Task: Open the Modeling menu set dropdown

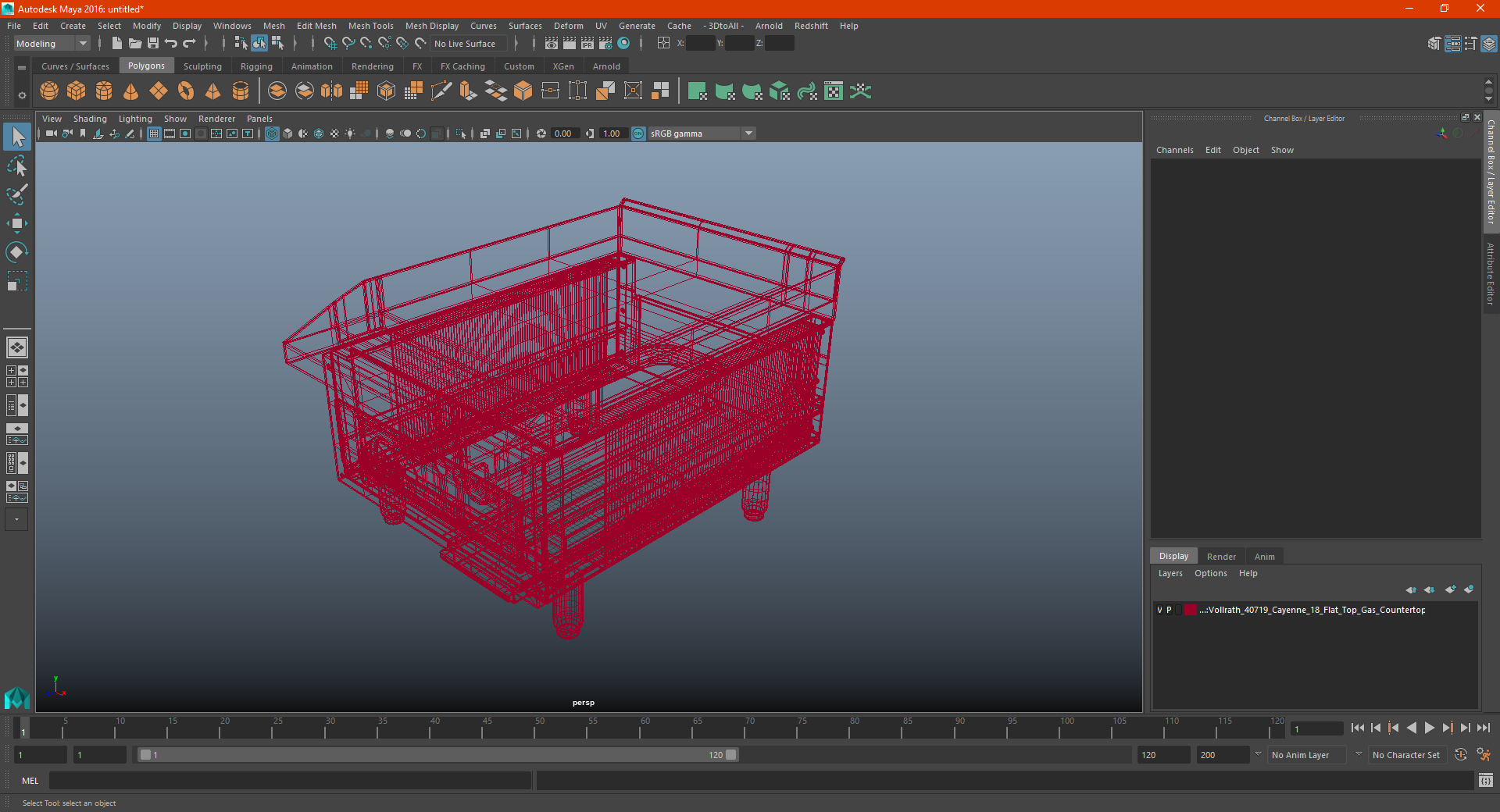Action: pyautogui.click(x=52, y=44)
